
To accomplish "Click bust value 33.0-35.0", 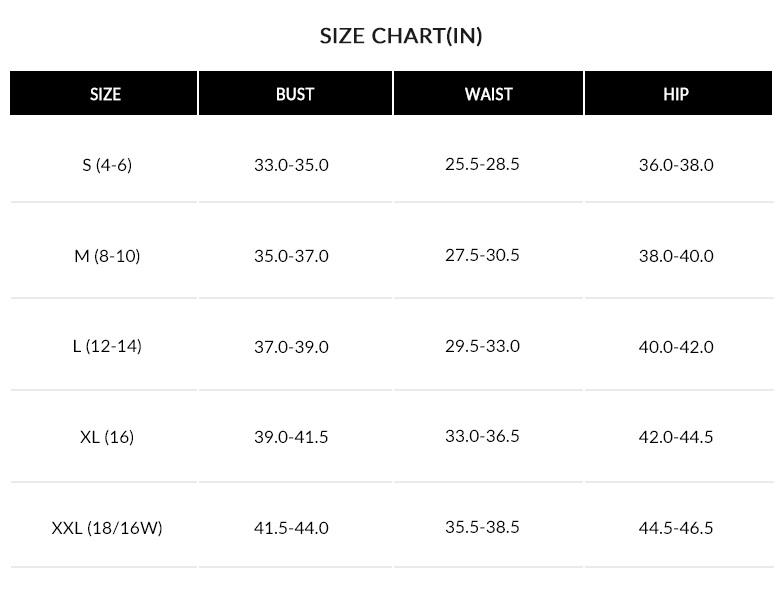I will click(291, 164).
